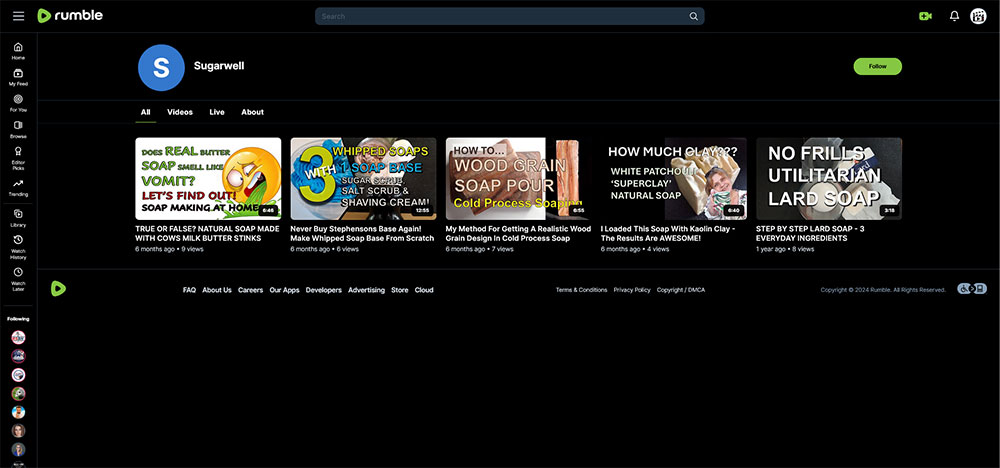Click the Following heading in sidebar
Screen dimensions: 1000x468
18,319
